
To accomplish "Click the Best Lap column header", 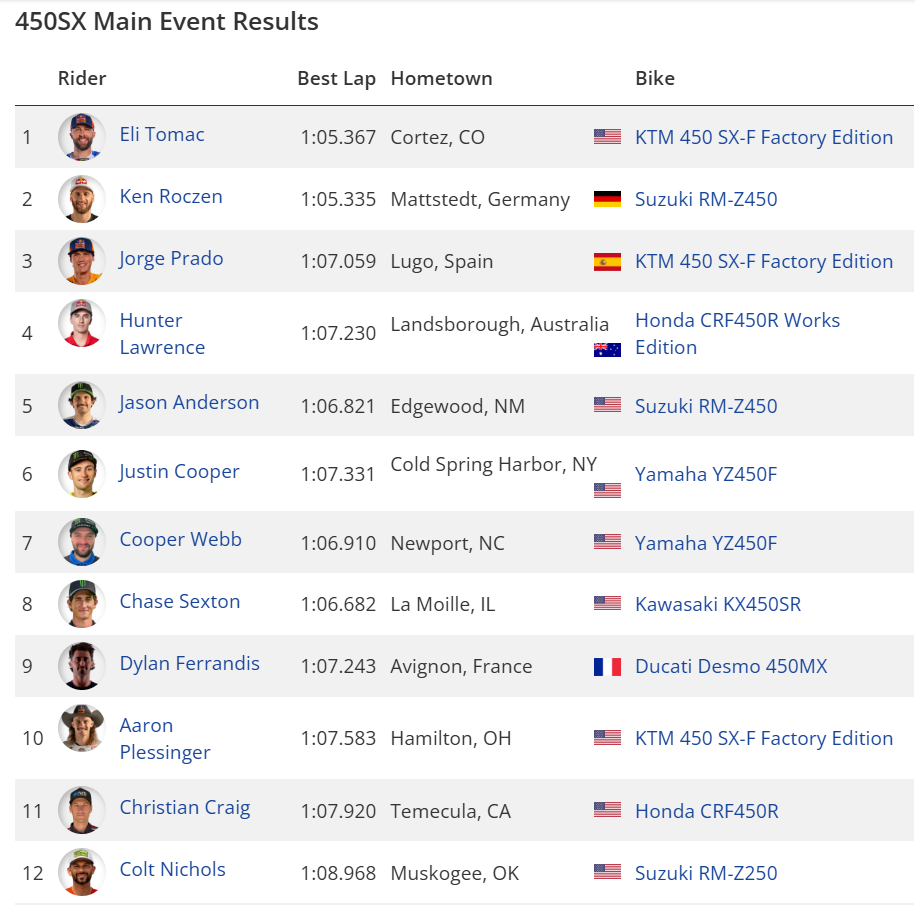I will click(336, 78).
